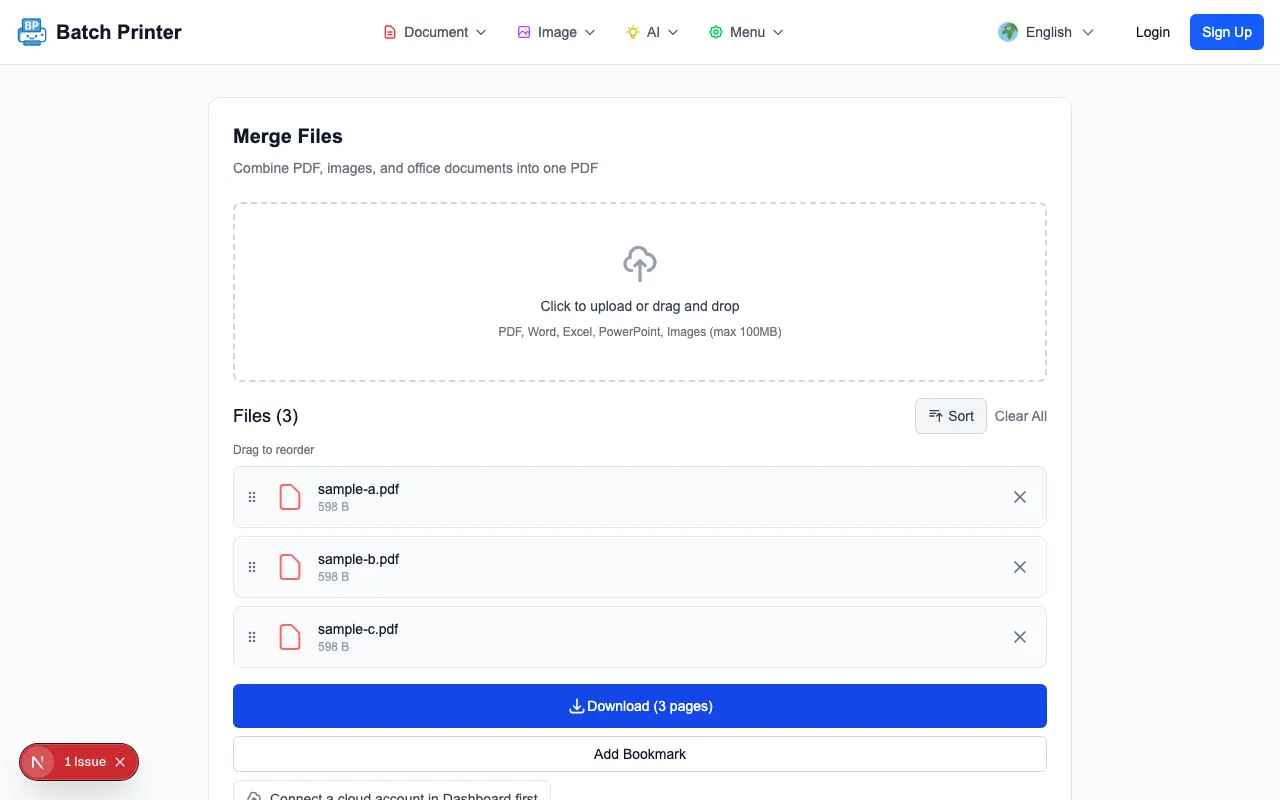The image size is (1280, 800).
Task: Dismiss the 1 Issue notification badge
Action: pos(120,762)
